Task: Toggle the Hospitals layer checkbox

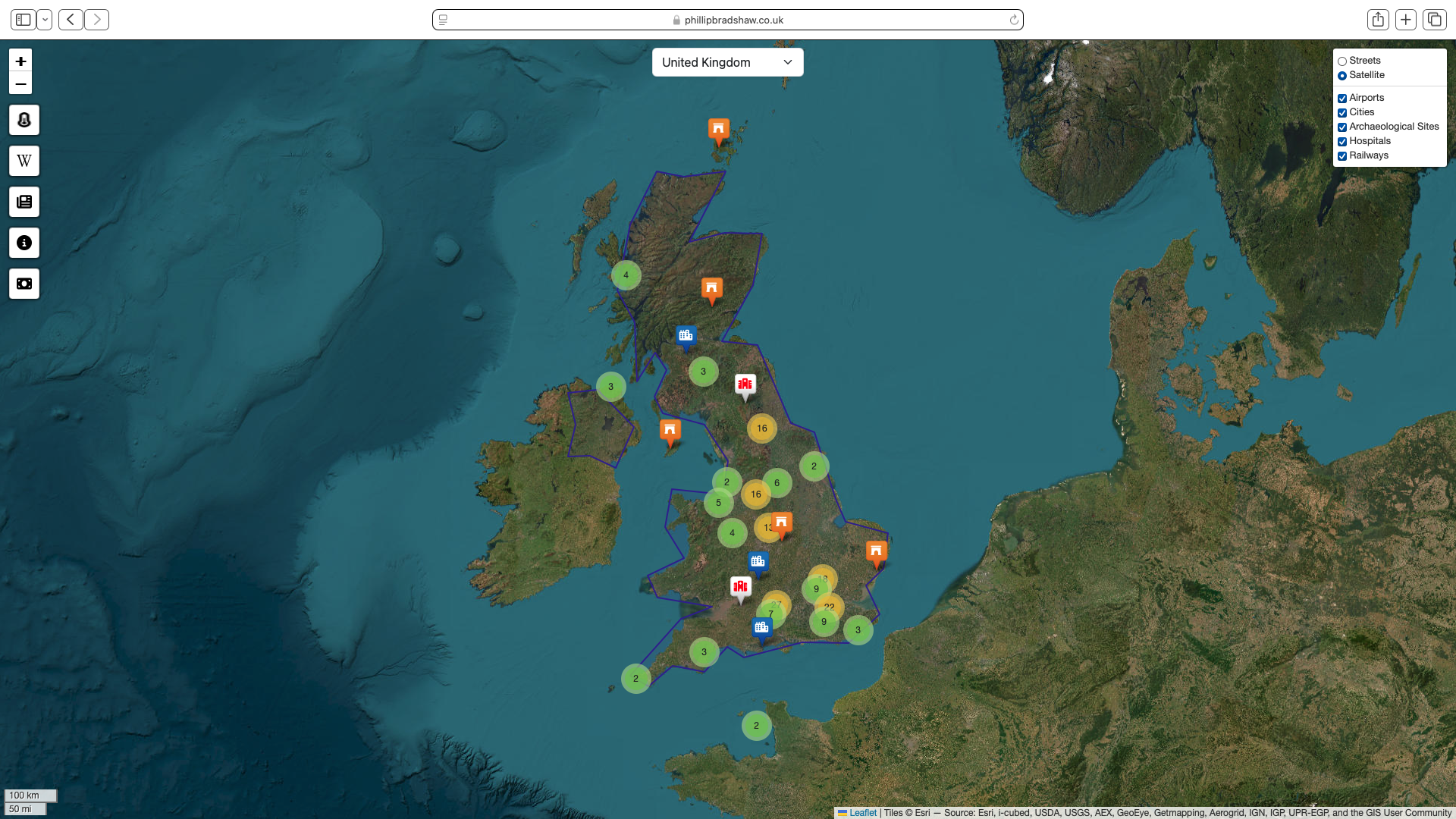Action: (1342, 142)
